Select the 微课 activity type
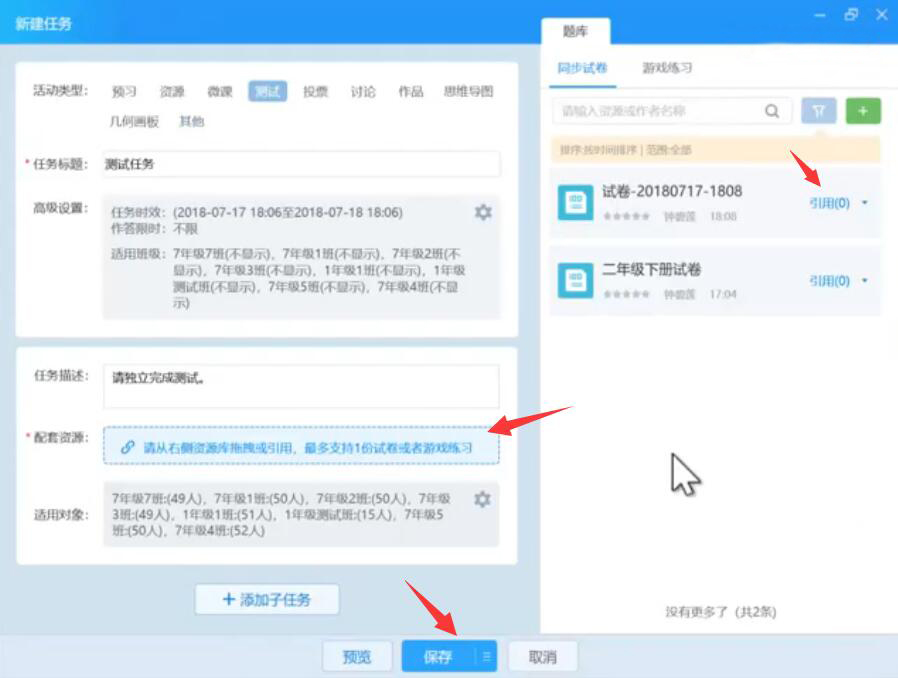This screenshot has width=898, height=678. click(220, 92)
